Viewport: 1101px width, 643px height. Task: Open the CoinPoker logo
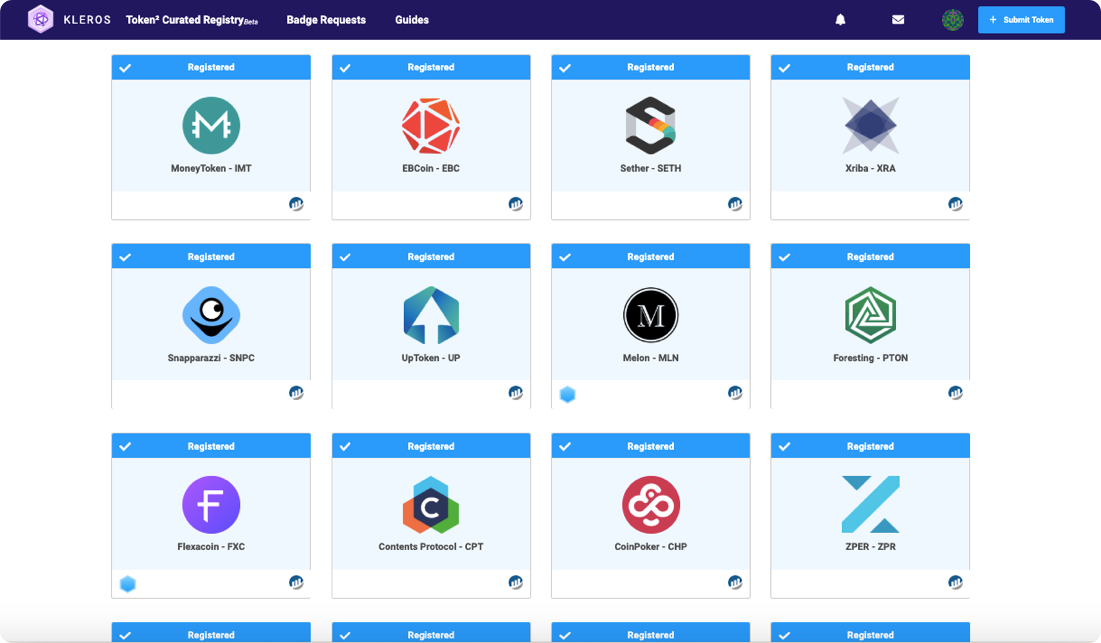(651, 505)
